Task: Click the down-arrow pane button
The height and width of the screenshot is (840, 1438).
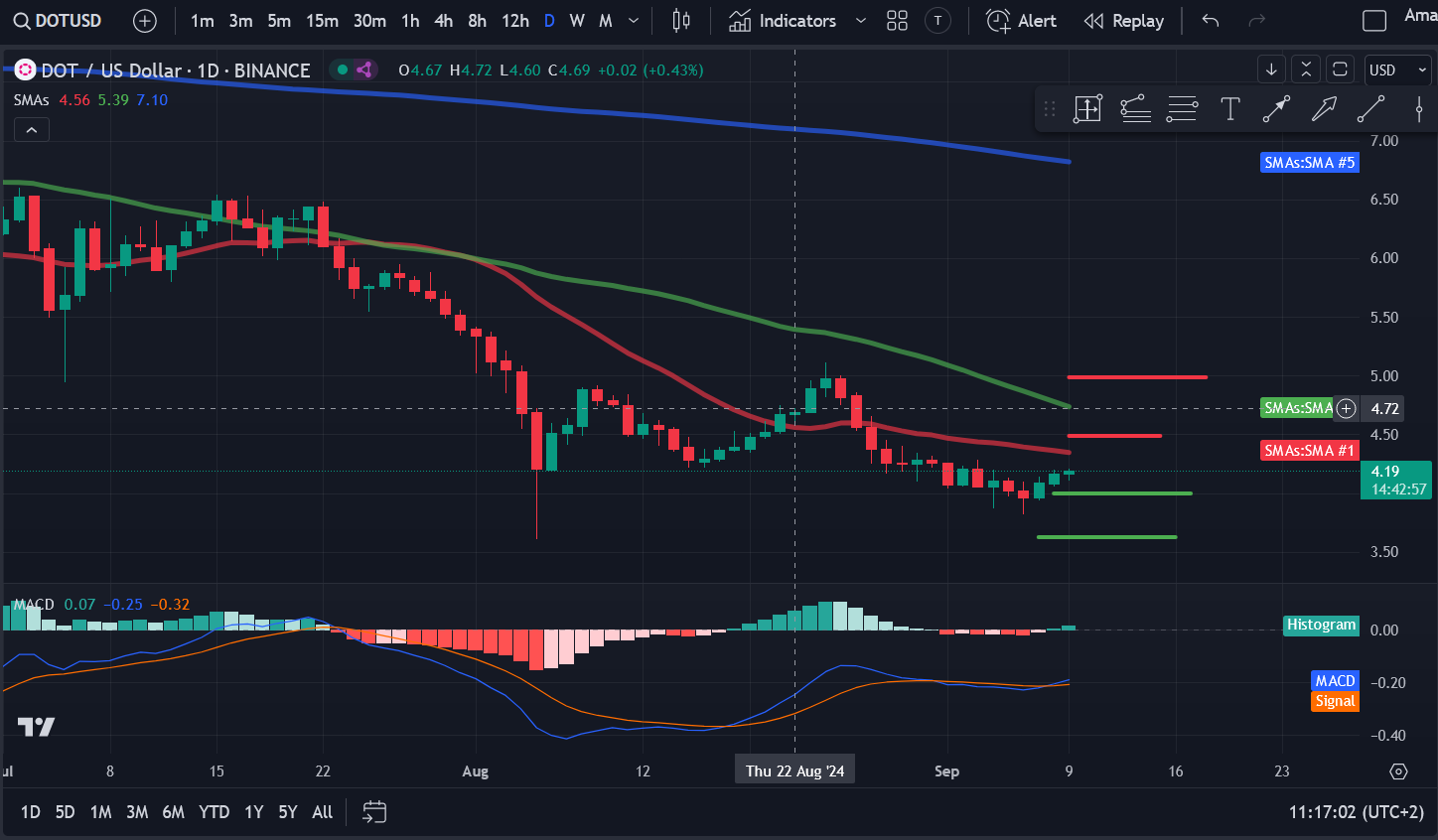Action: pyautogui.click(x=1271, y=70)
